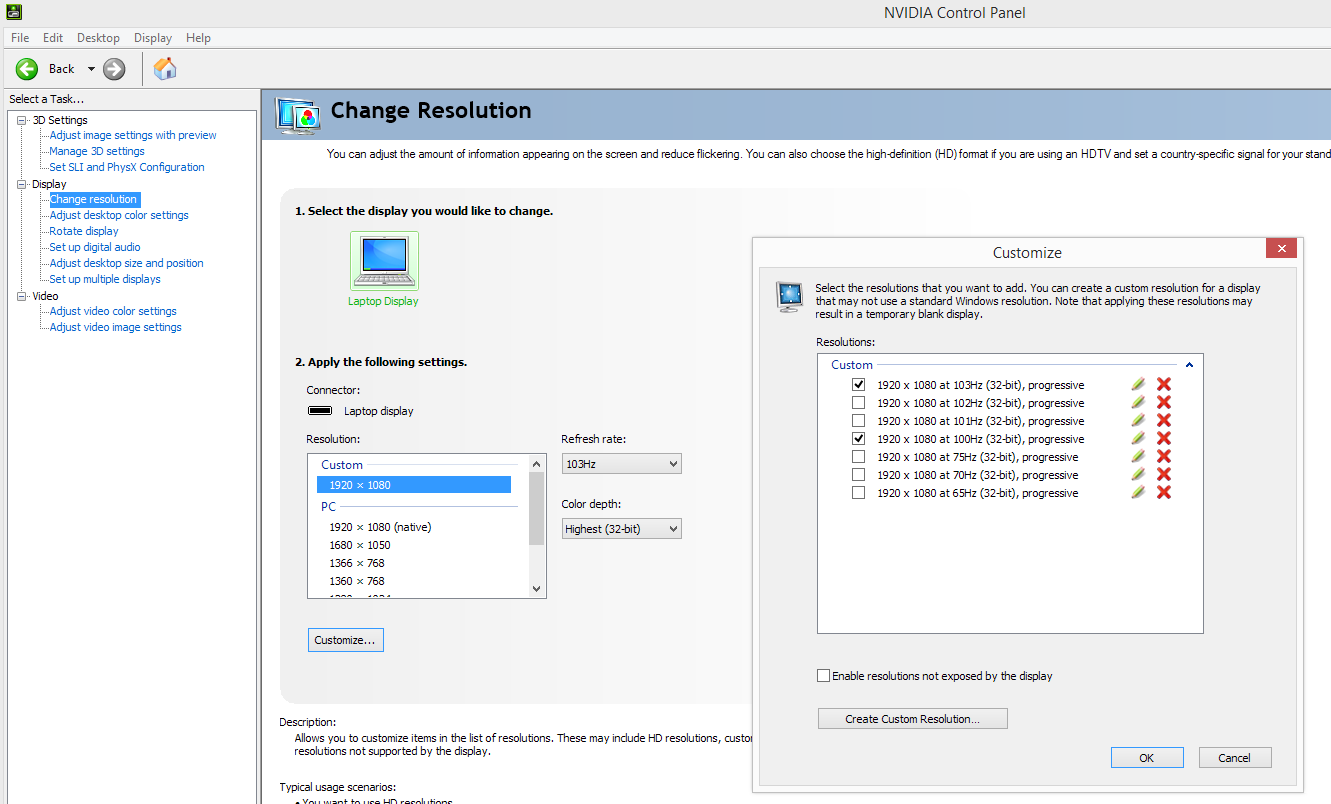The height and width of the screenshot is (804, 1331).
Task: Check the 1920 x 1080 at 101Hz checkbox
Action: (x=858, y=421)
